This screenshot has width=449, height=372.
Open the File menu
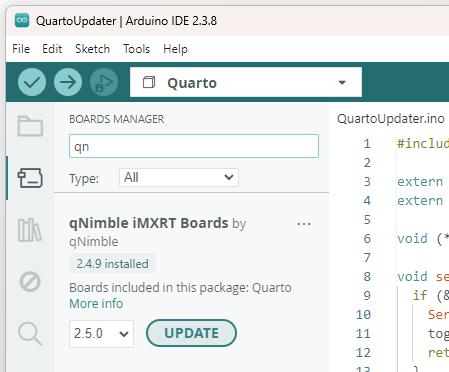[21, 49]
